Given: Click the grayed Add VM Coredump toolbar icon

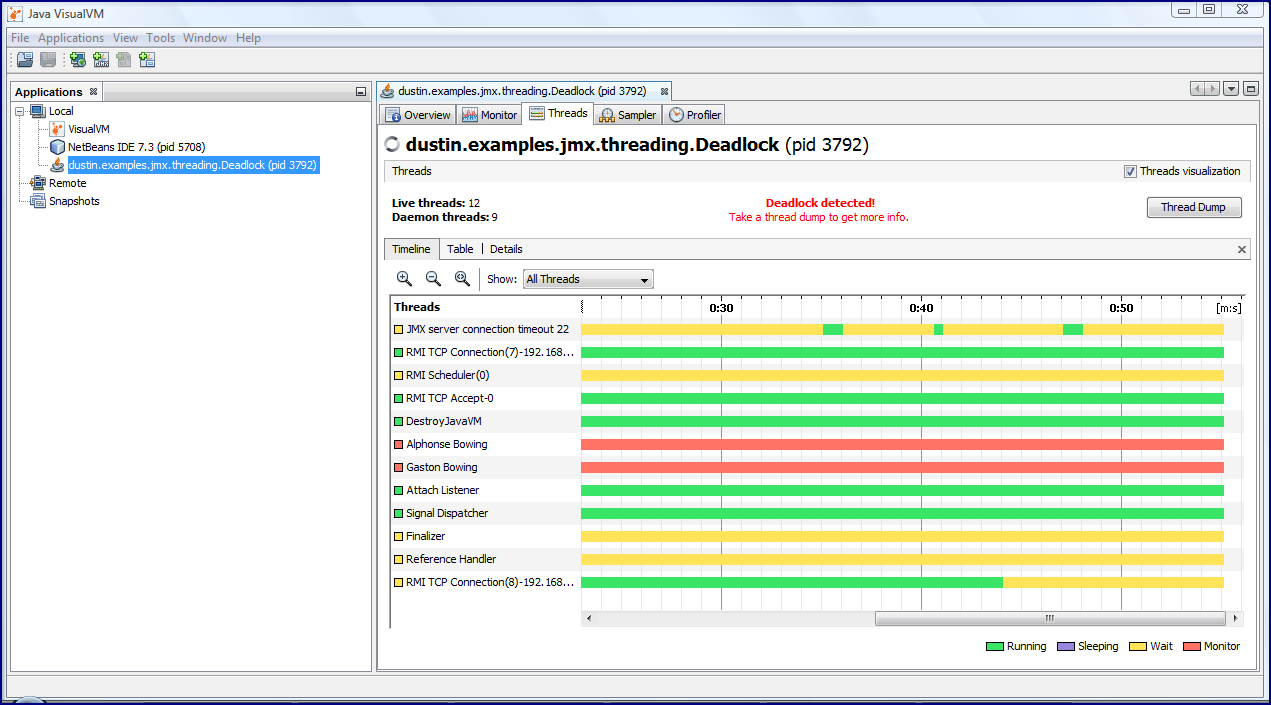Looking at the screenshot, I should [x=124, y=60].
